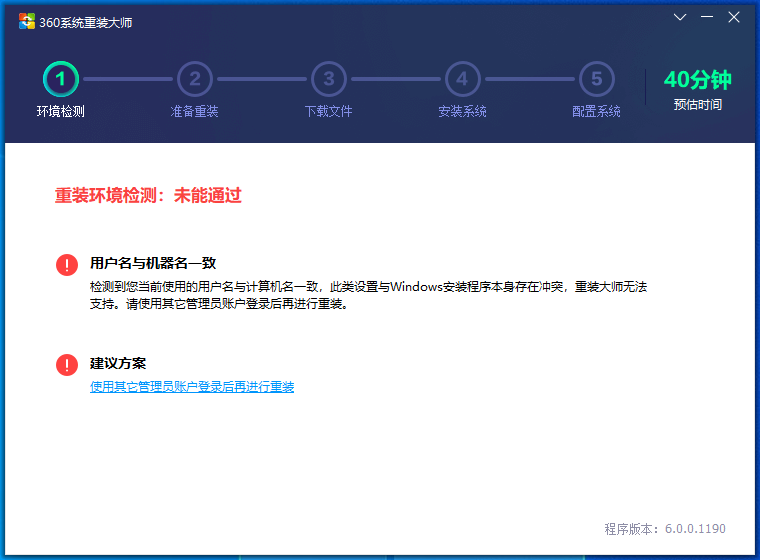Click the step 1 circle icon
This screenshot has width=760, height=560.
[x=61, y=78]
